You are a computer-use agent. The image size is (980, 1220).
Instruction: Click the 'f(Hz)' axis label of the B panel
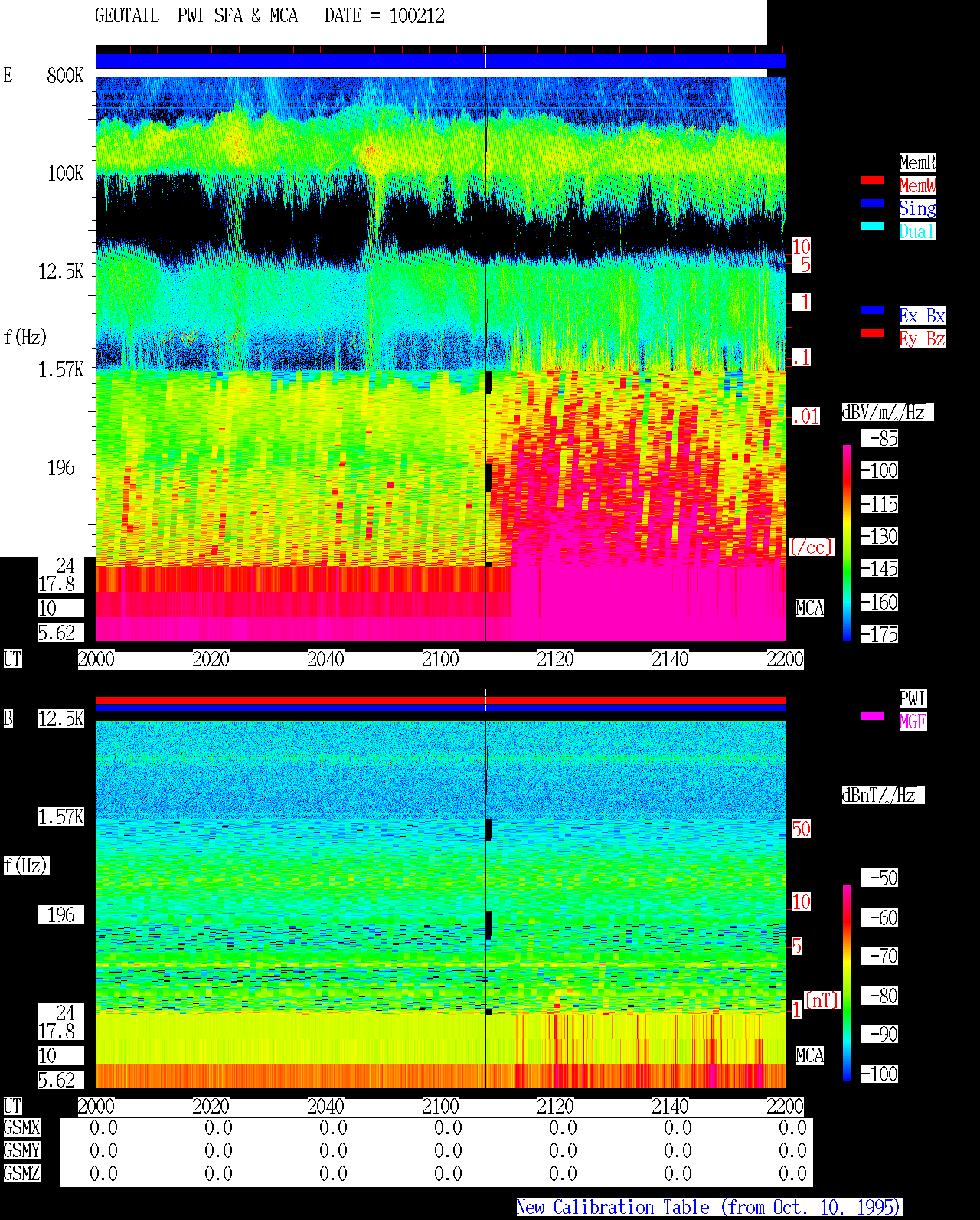click(27, 865)
